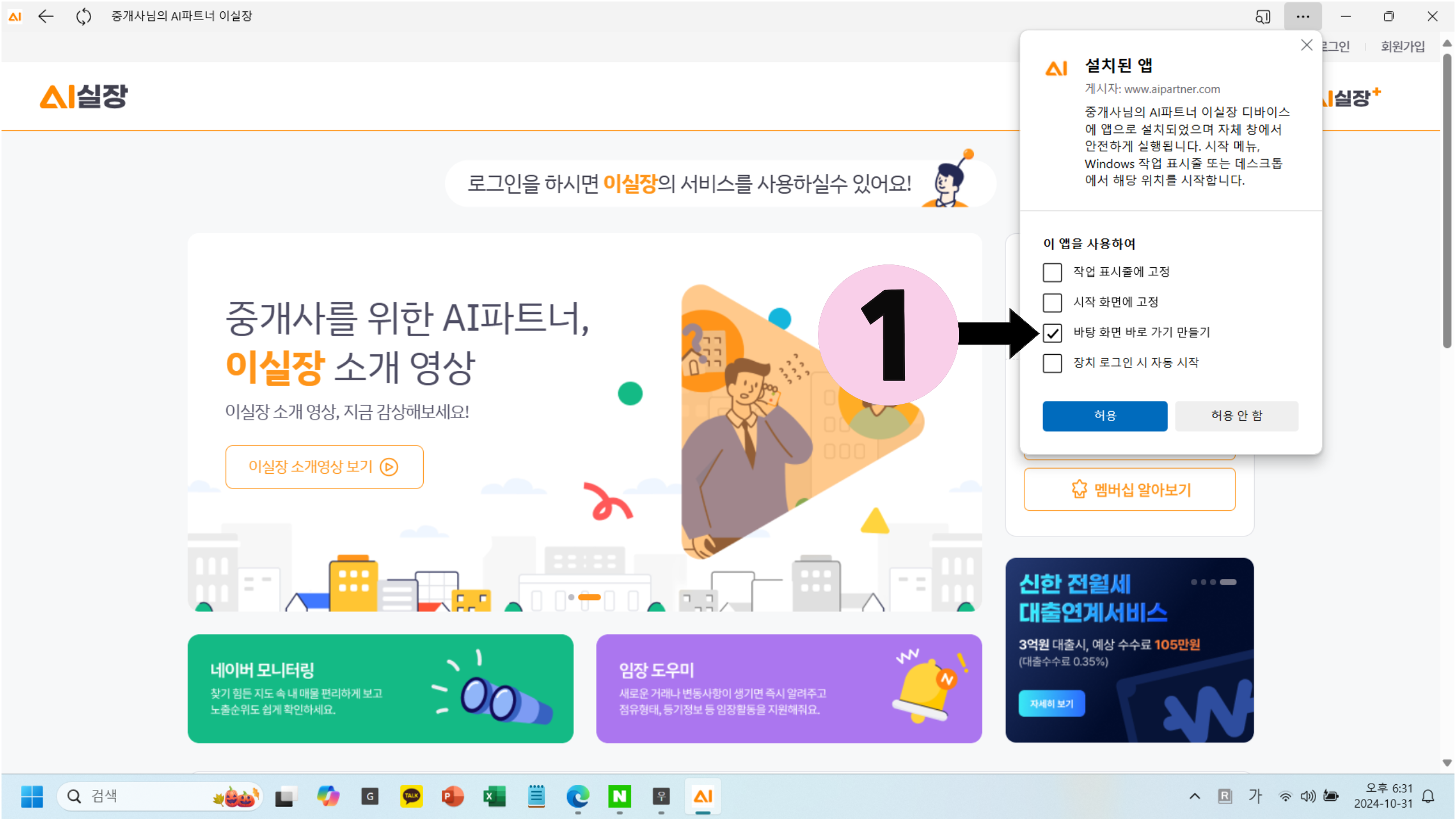The image size is (1456, 819).
Task: Open KakaoTalk from the taskbar
Action: point(411,796)
